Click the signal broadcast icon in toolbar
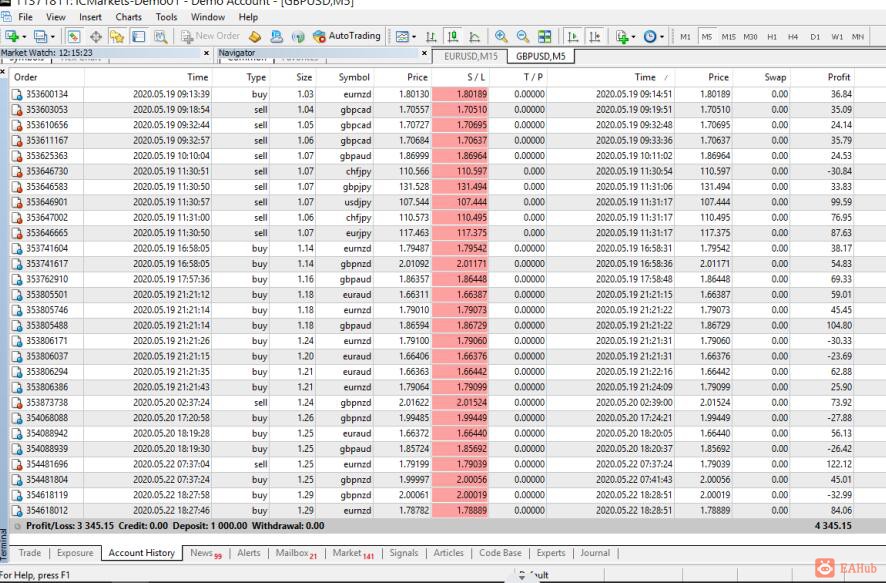This screenshot has height=583, width=886. 298,37
